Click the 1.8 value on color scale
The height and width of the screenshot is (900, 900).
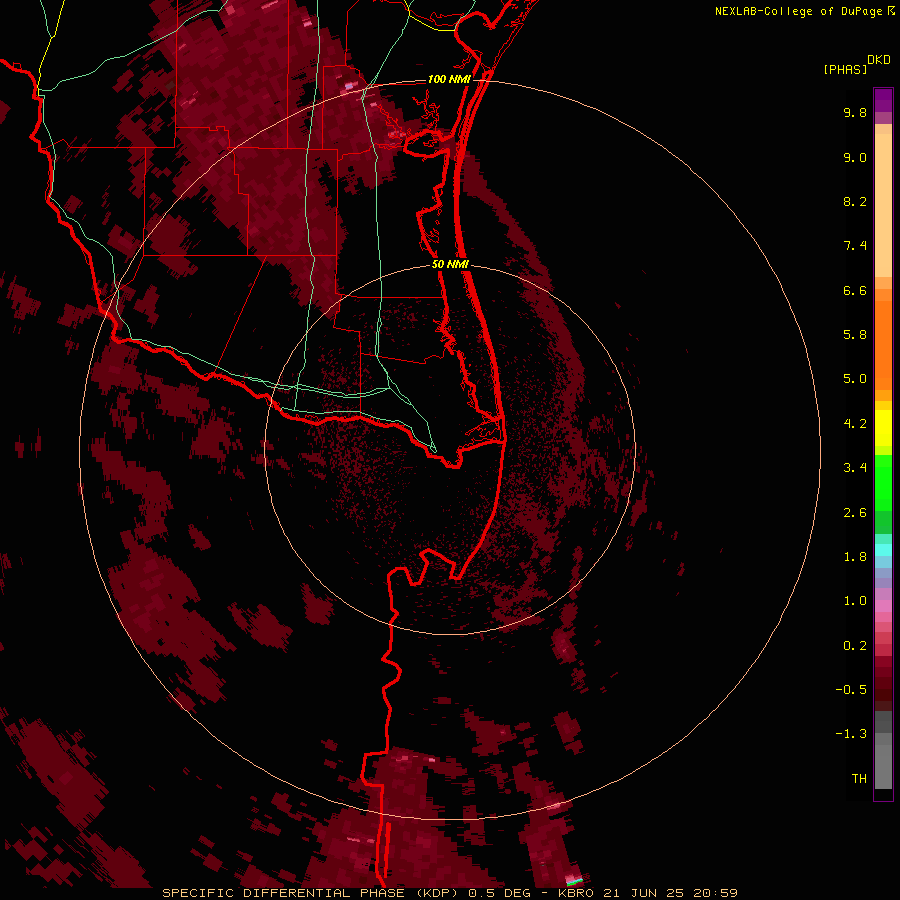click(x=855, y=557)
